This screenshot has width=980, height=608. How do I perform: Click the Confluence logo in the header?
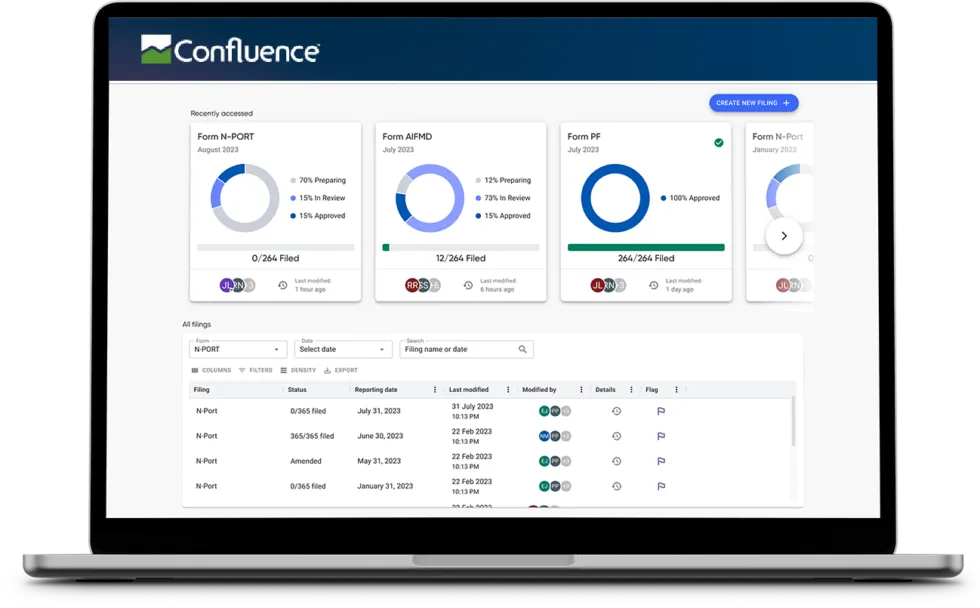230,49
